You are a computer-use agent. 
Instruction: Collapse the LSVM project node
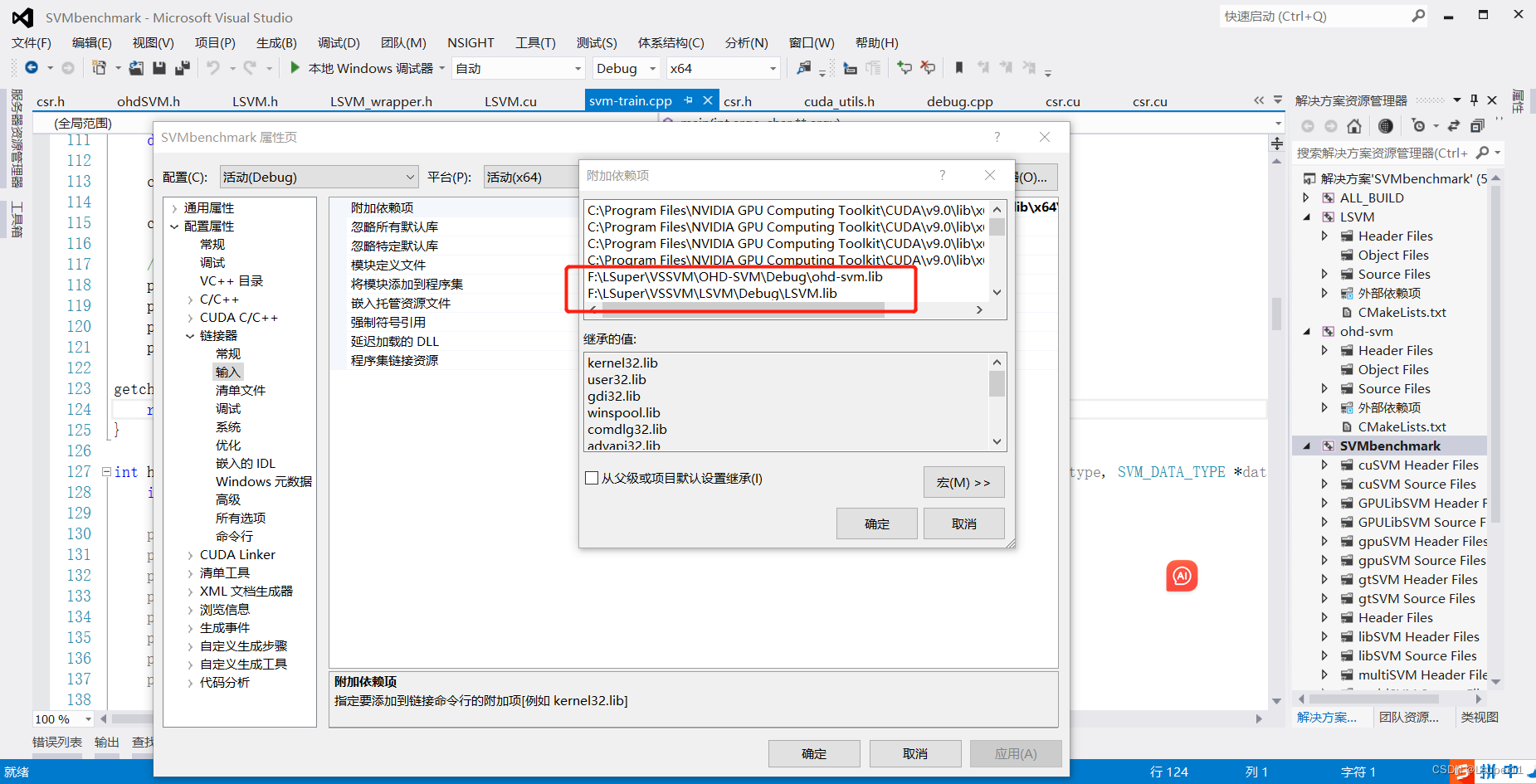[1306, 217]
